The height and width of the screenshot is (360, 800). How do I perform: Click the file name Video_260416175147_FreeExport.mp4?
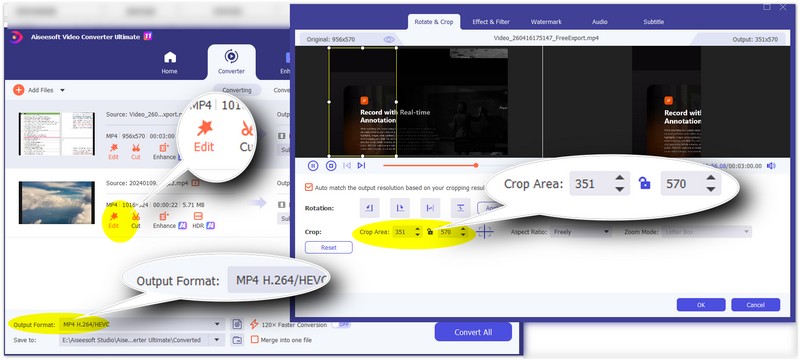coord(546,38)
